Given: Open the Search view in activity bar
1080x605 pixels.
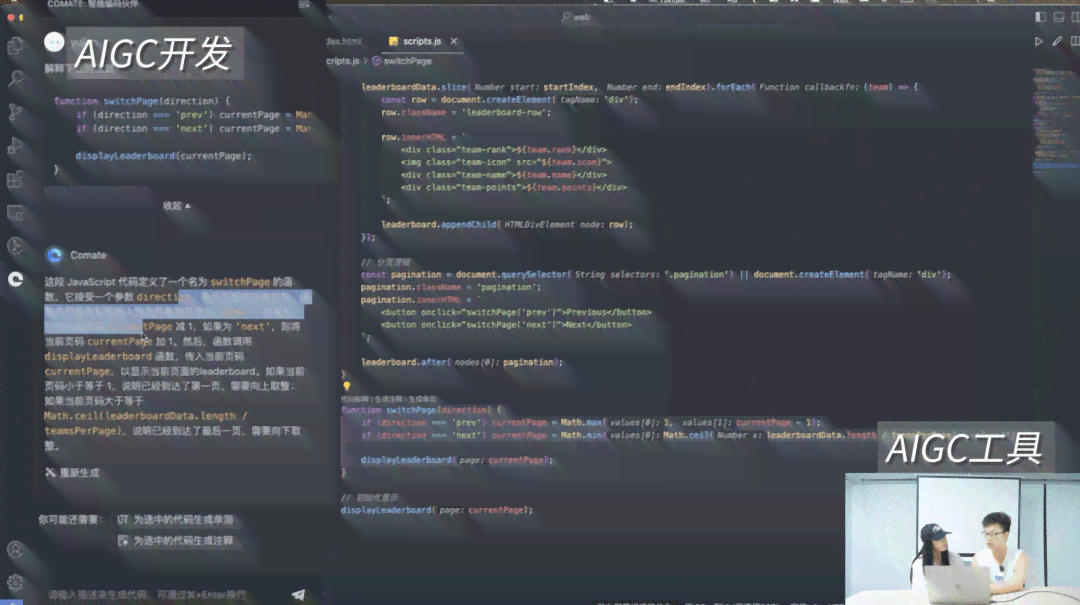Looking at the screenshot, I should click(x=15, y=79).
